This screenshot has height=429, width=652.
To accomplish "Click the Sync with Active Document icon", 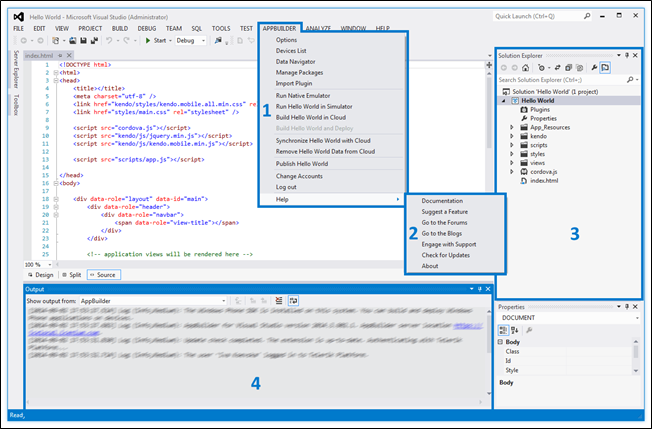I will (x=558, y=68).
